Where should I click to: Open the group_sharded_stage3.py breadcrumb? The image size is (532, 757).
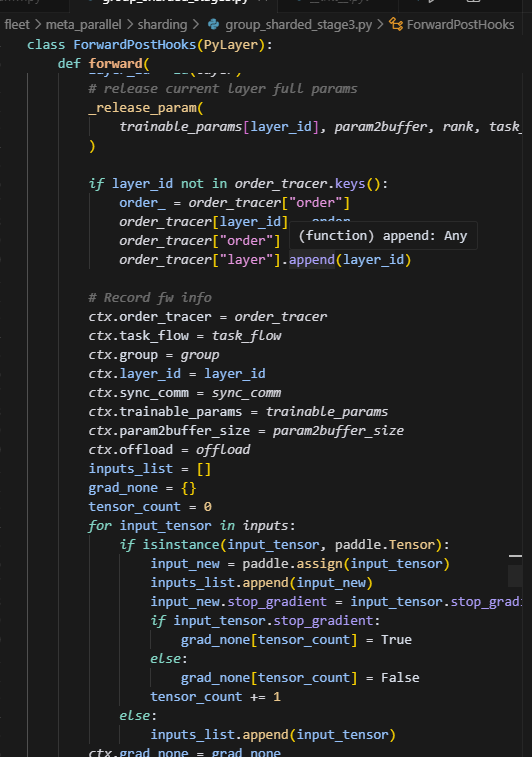point(298,24)
